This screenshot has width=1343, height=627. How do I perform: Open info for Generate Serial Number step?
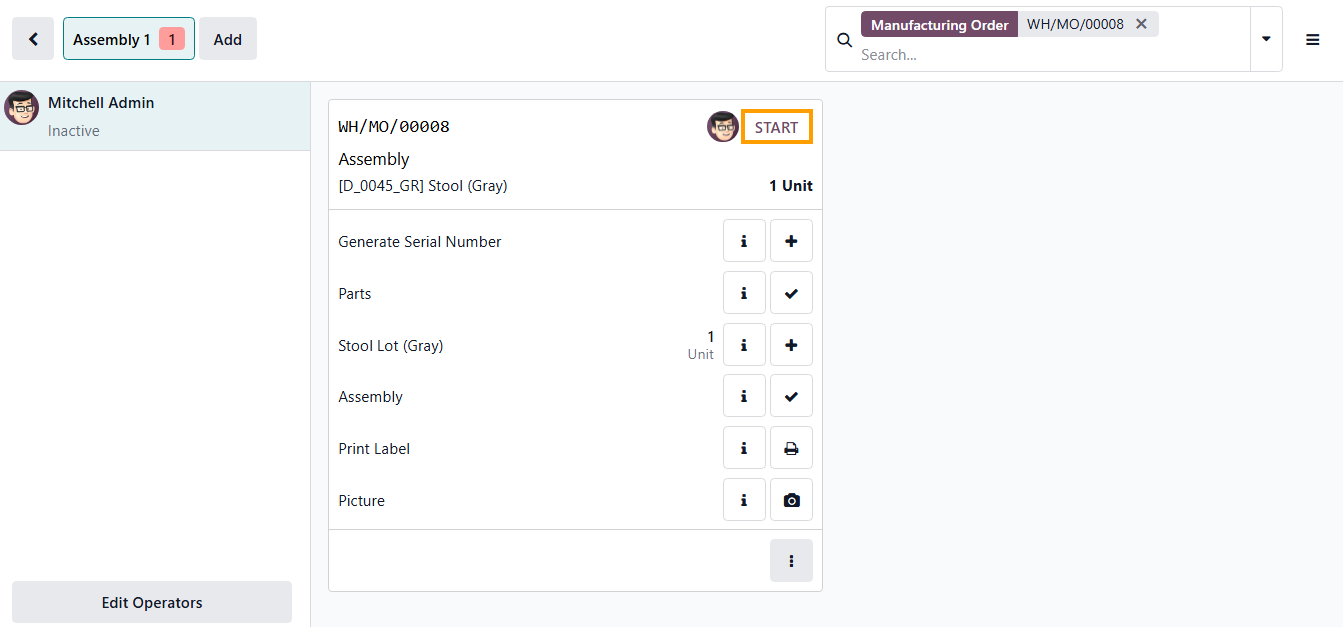pyautogui.click(x=744, y=241)
